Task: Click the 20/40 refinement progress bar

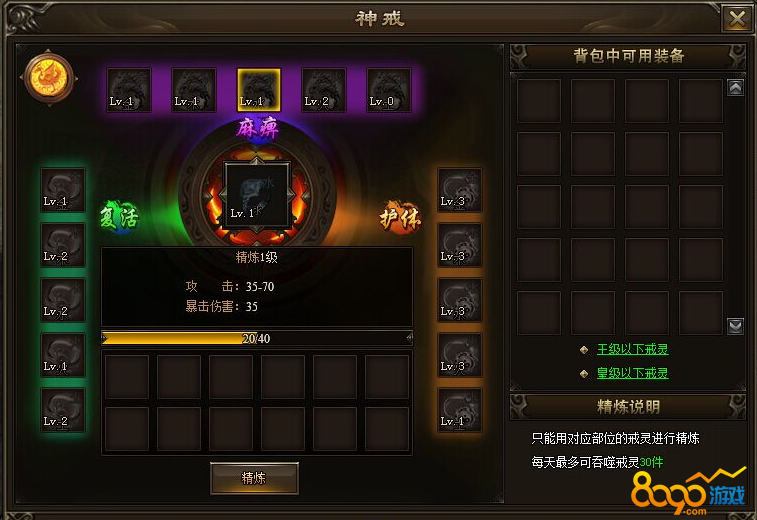Action: click(257, 338)
